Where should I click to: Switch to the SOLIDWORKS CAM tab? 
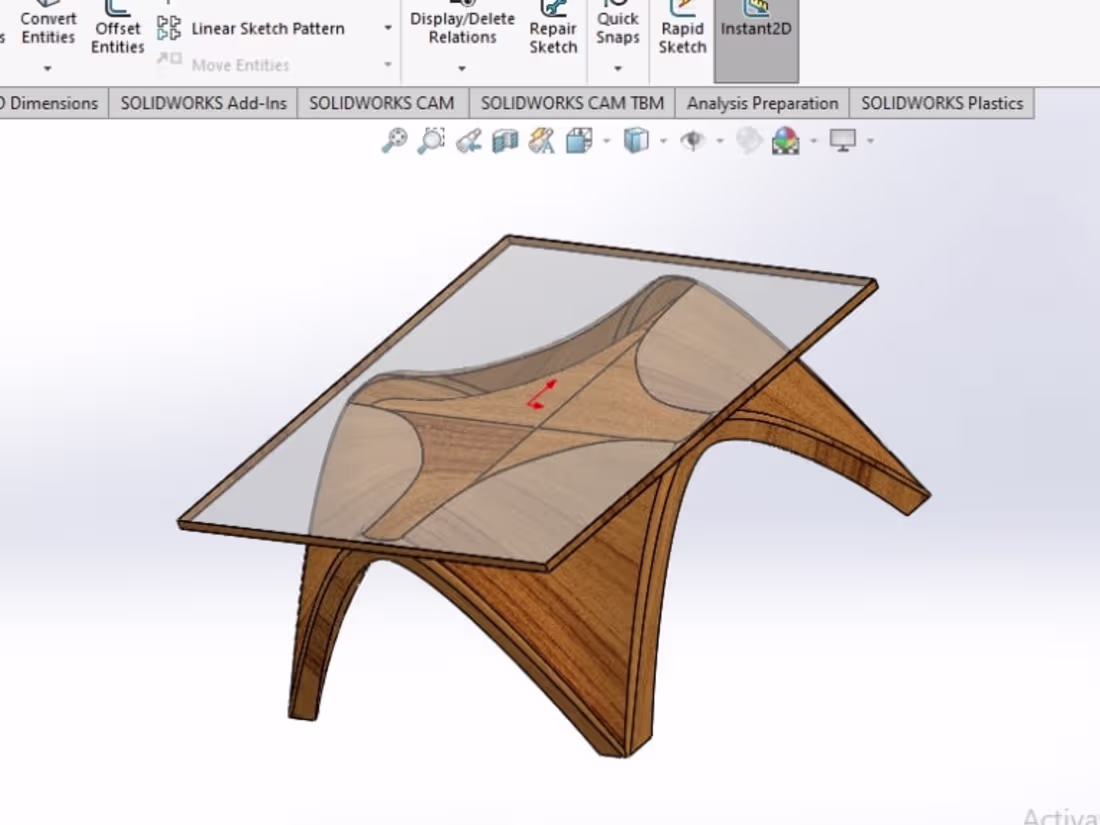pyautogui.click(x=383, y=102)
